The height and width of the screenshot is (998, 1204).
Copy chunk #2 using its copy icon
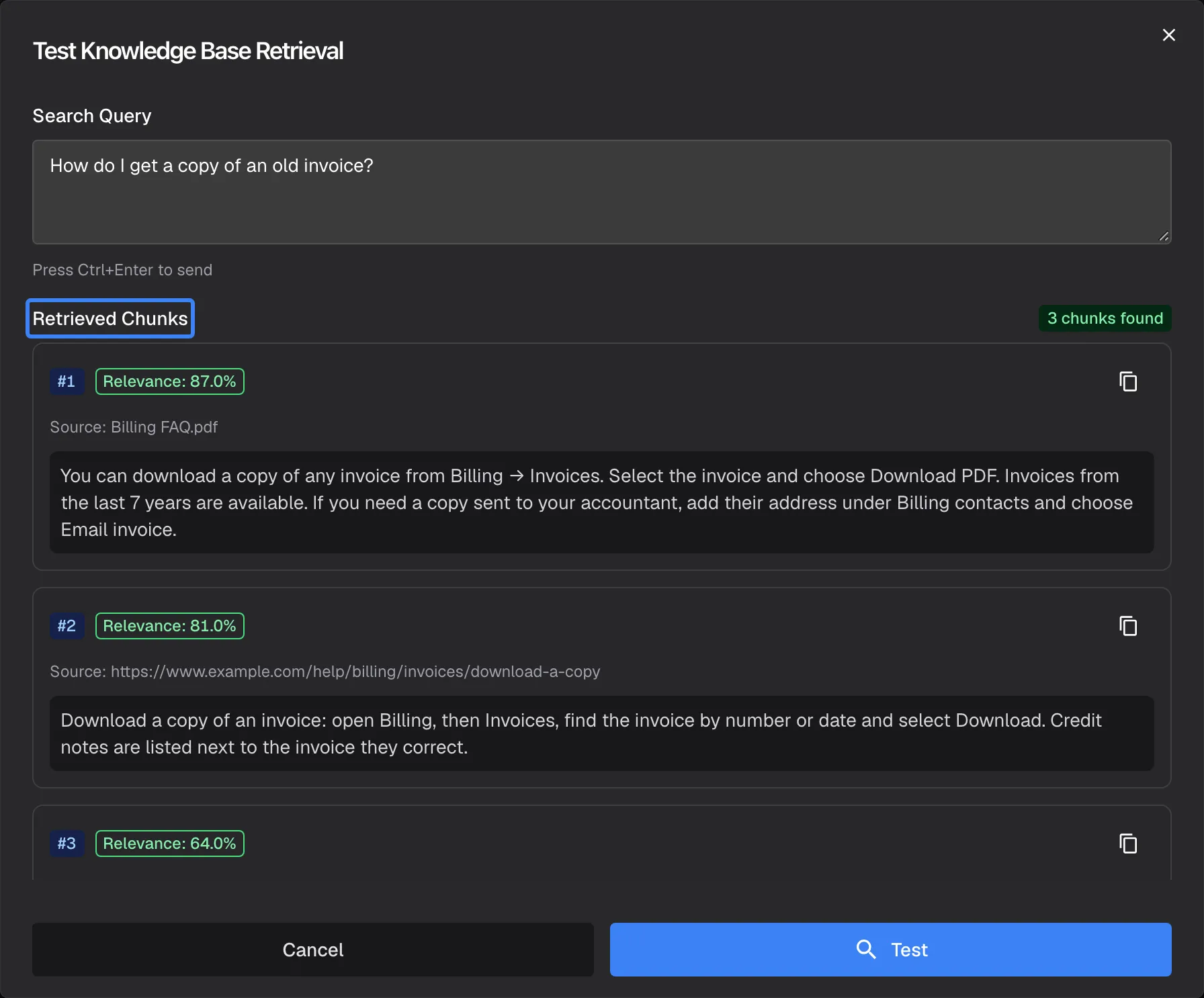pyautogui.click(x=1128, y=626)
